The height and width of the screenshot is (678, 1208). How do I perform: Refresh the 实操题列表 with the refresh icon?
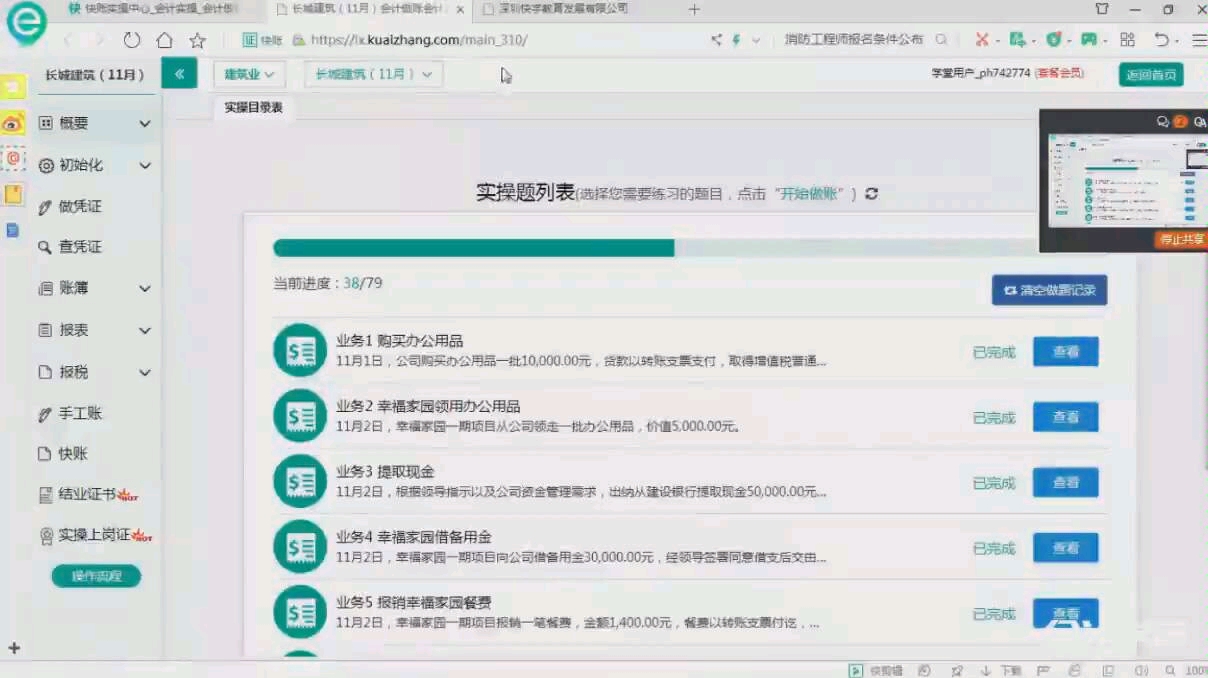(870, 194)
